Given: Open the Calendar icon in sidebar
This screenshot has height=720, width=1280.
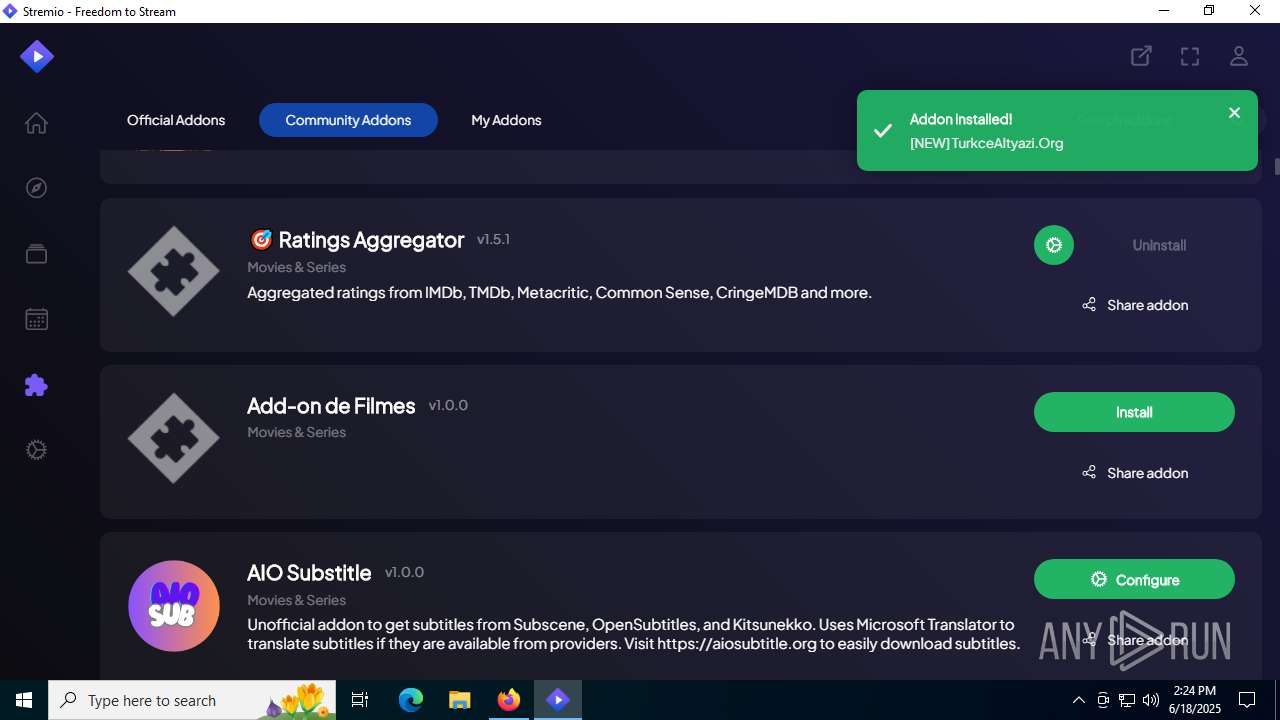Looking at the screenshot, I should click(x=36, y=320).
